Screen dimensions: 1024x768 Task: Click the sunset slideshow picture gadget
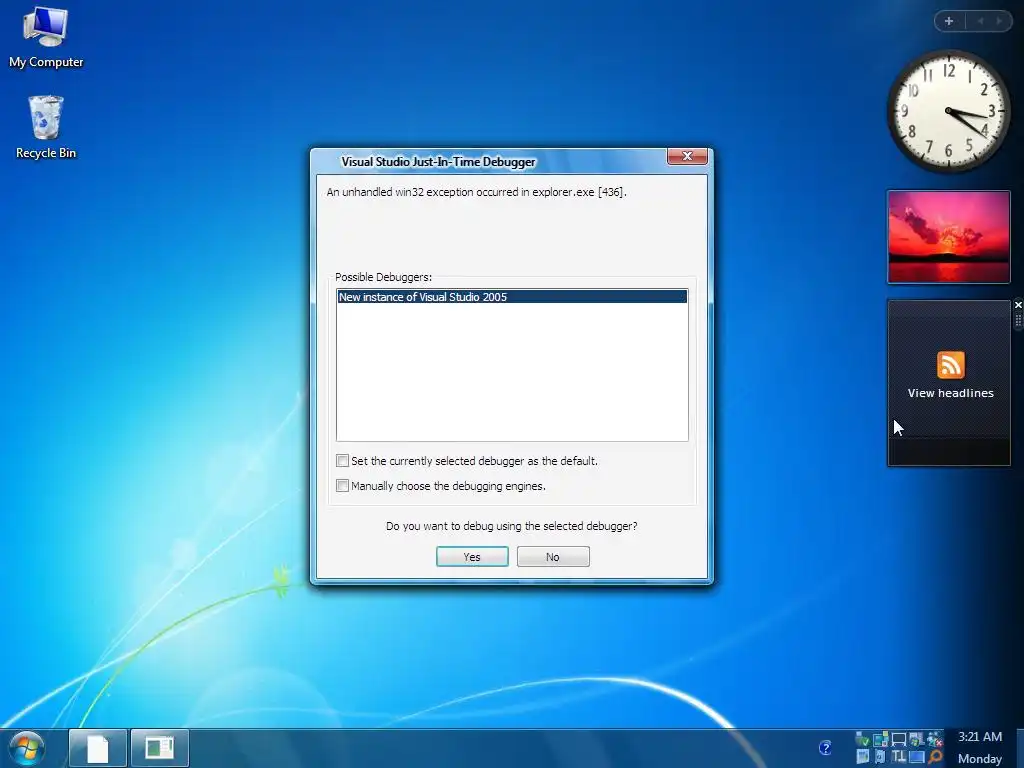[x=948, y=237]
